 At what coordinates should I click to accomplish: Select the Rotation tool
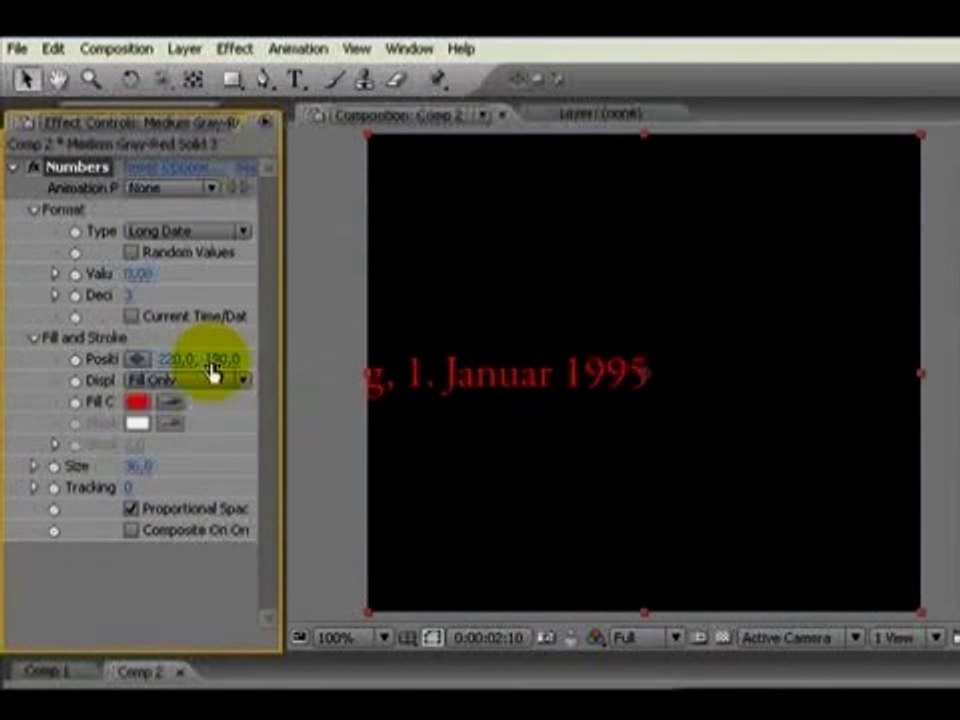130,80
